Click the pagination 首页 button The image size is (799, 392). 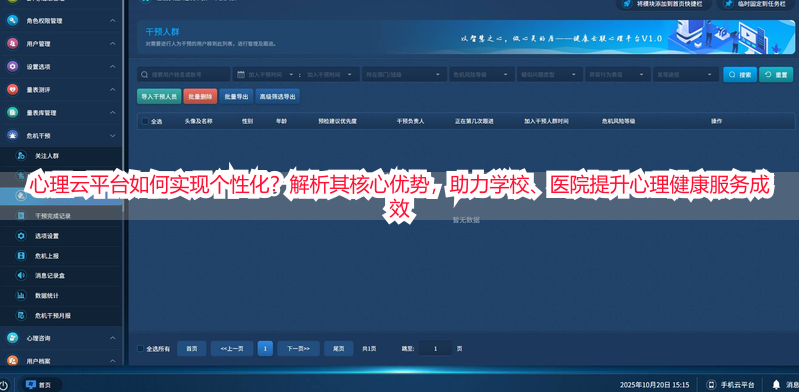tap(192, 349)
